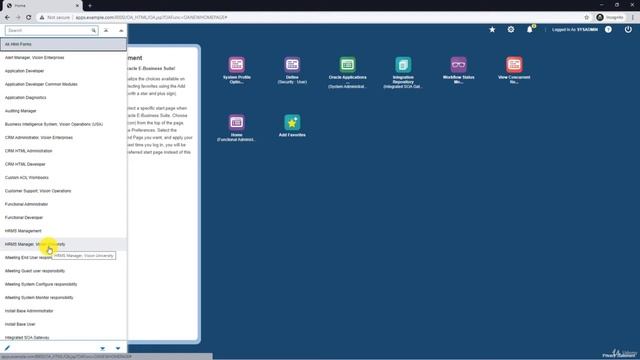This screenshot has width=640, height=360.
Task: Open the Application Developer responsibility
Action: point(63,71)
